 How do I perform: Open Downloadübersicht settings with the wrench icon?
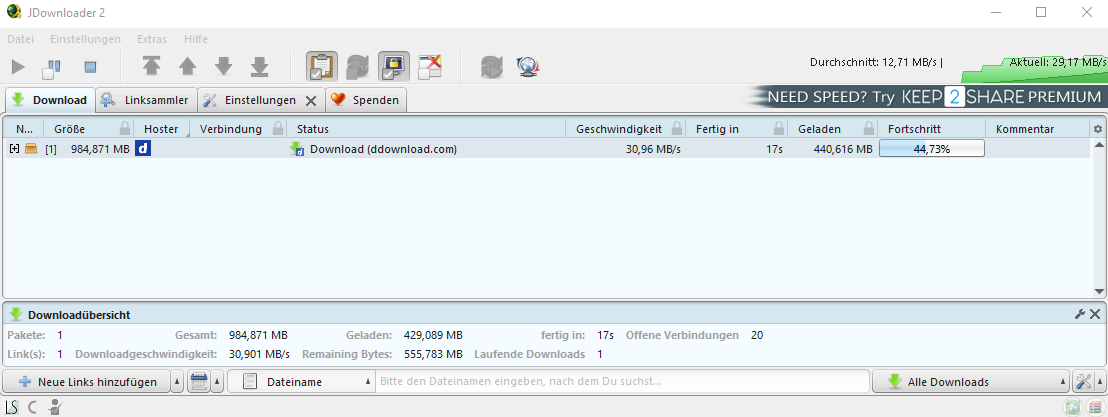pos(1080,314)
